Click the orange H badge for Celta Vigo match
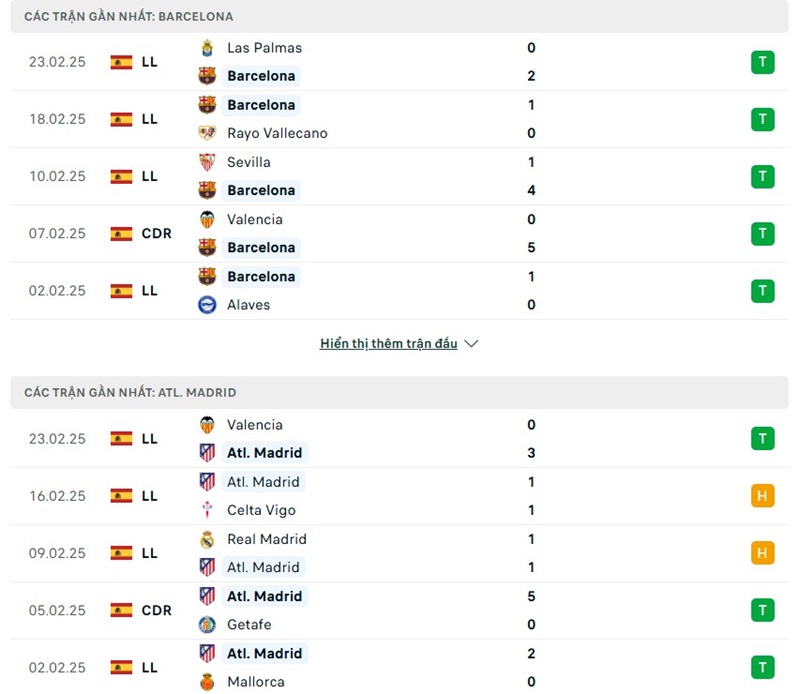The height and width of the screenshot is (694, 800). [x=762, y=496]
